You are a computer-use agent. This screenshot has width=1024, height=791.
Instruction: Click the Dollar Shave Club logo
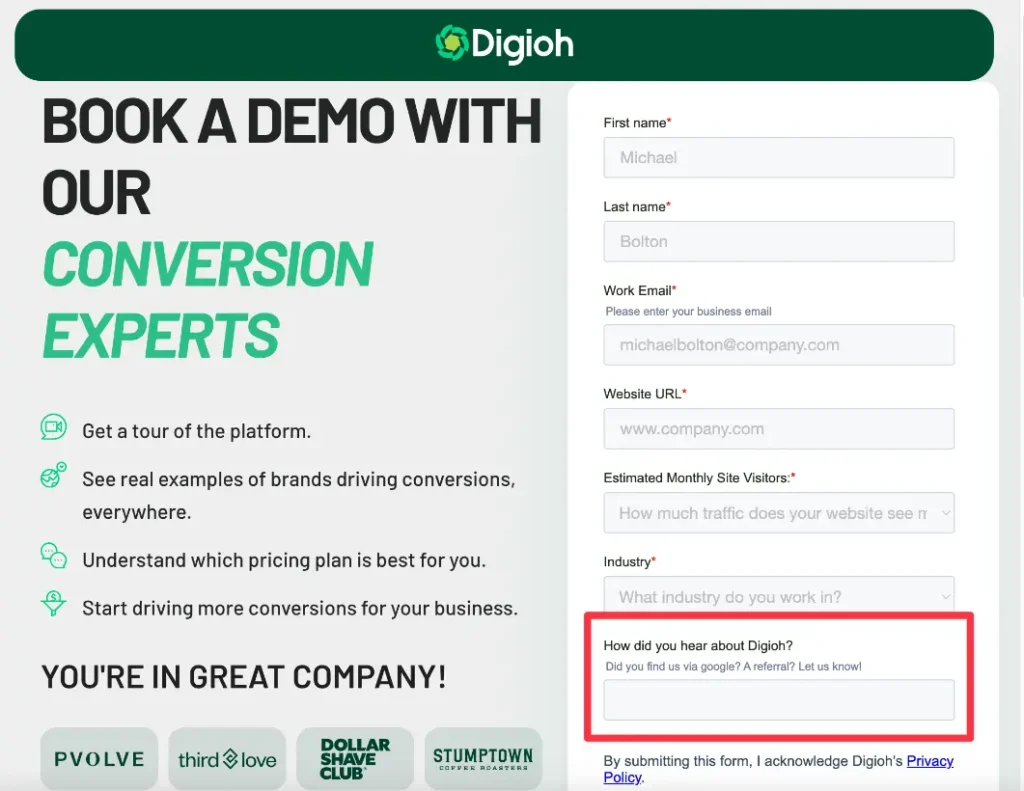[355, 759]
